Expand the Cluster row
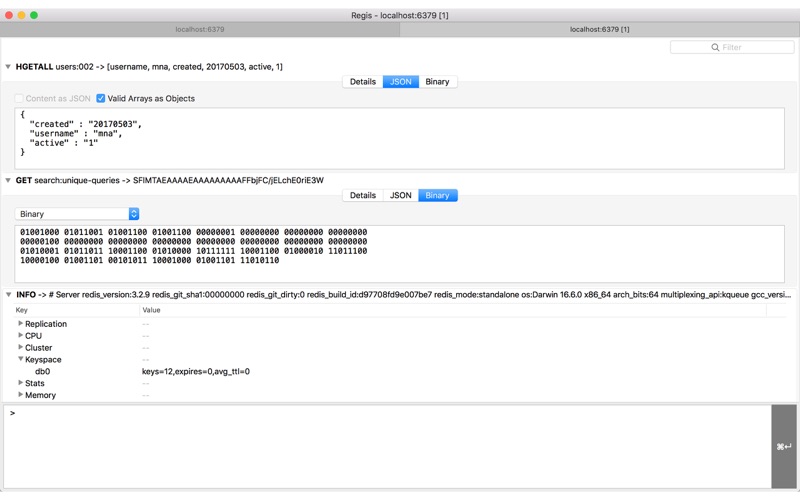Image resolution: width=800 pixels, height=500 pixels. (20, 347)
